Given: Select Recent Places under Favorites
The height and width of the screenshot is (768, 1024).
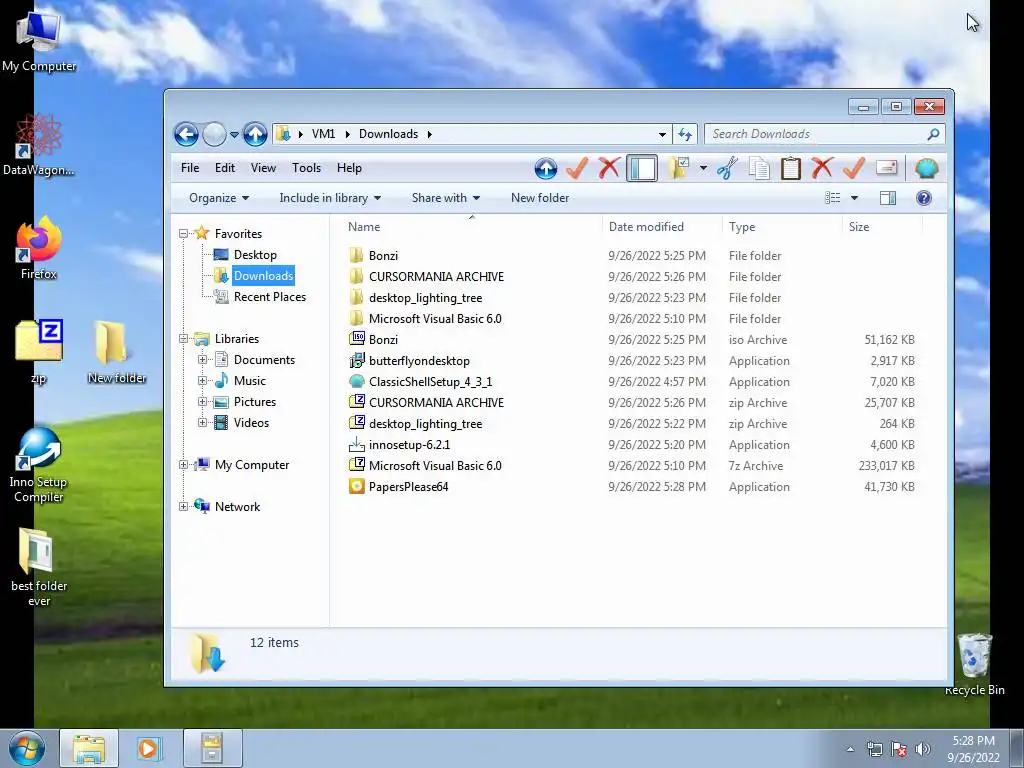Looking at the screenshot, I should (270, 296).
